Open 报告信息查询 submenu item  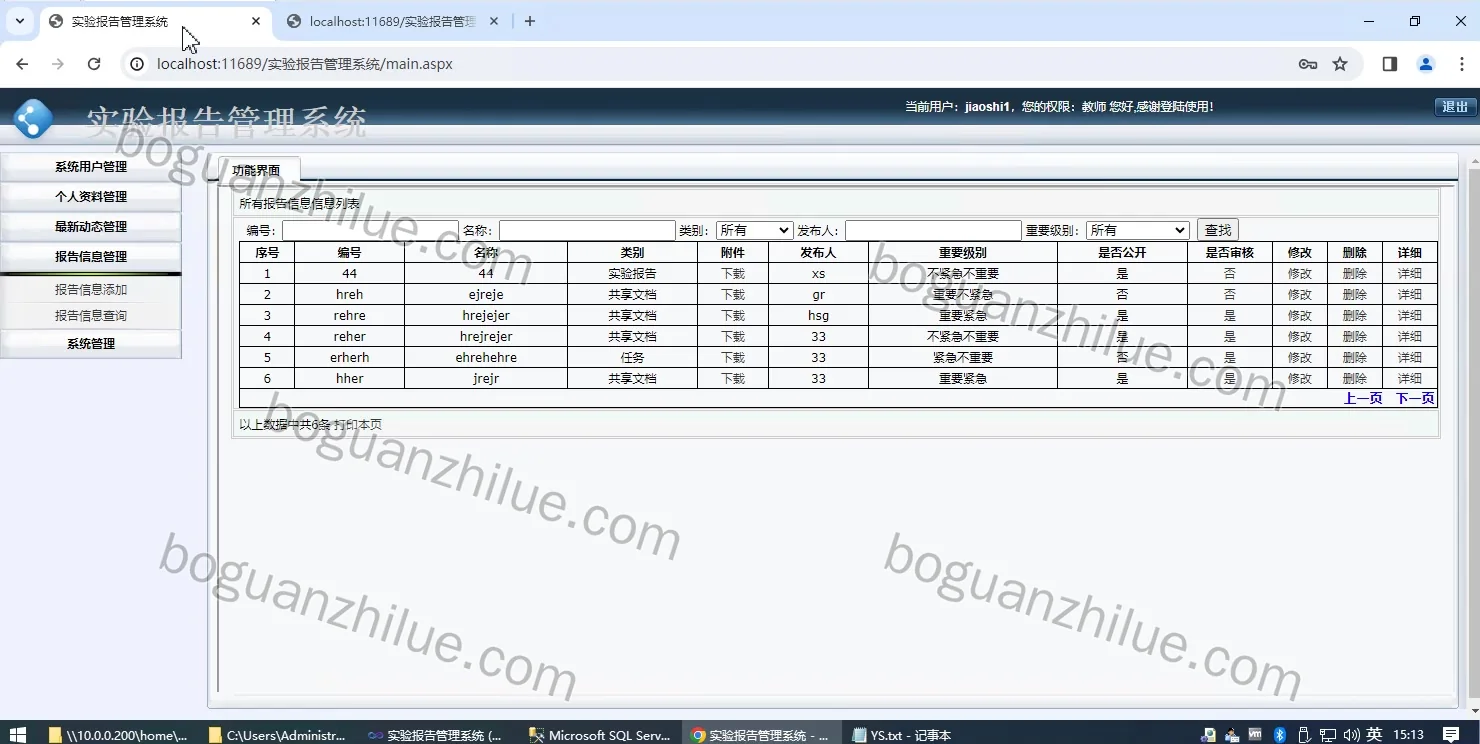[91, 316]
